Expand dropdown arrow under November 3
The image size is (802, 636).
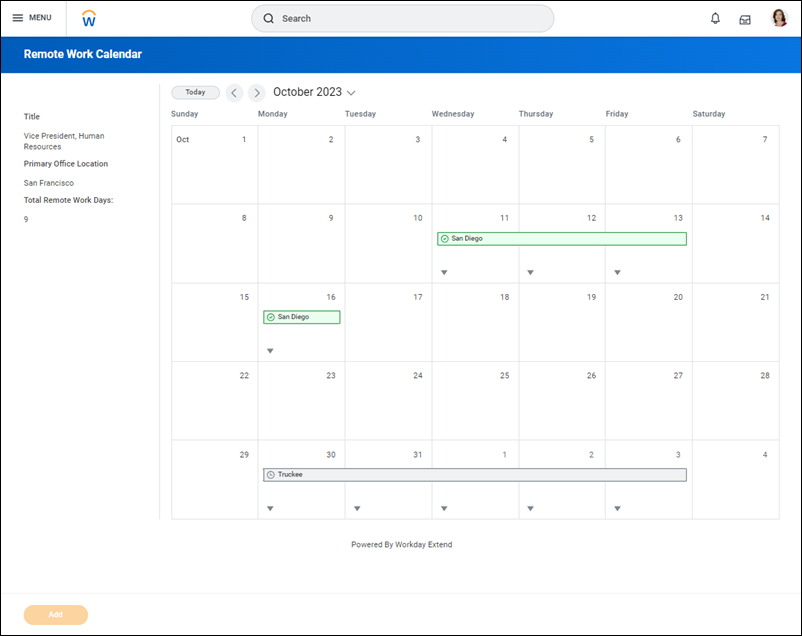617,509
